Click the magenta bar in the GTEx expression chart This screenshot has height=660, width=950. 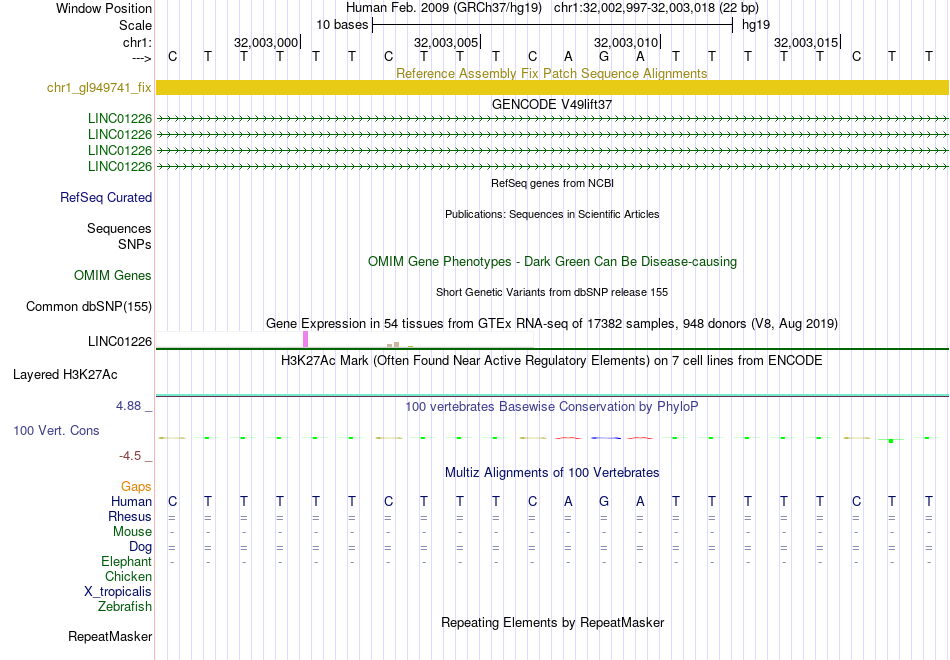point(305,339)
